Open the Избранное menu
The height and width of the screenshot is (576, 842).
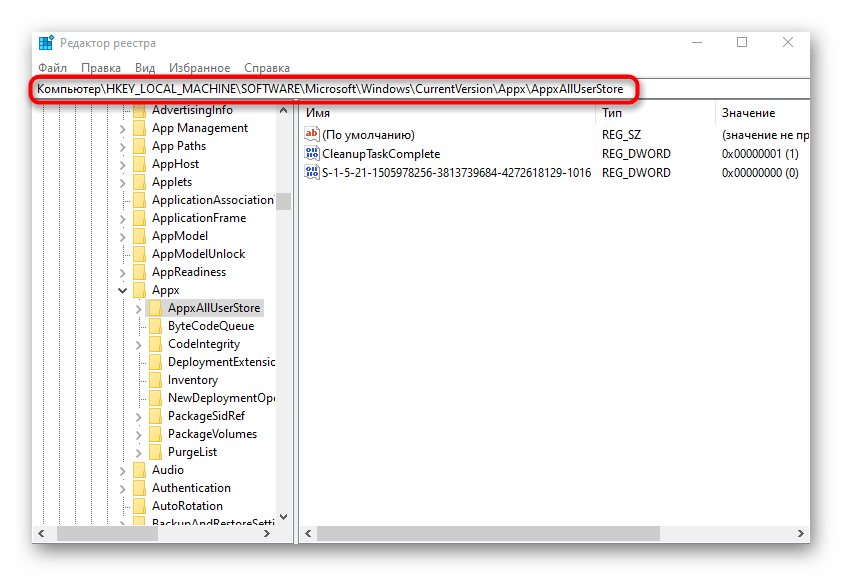[199, 68]
